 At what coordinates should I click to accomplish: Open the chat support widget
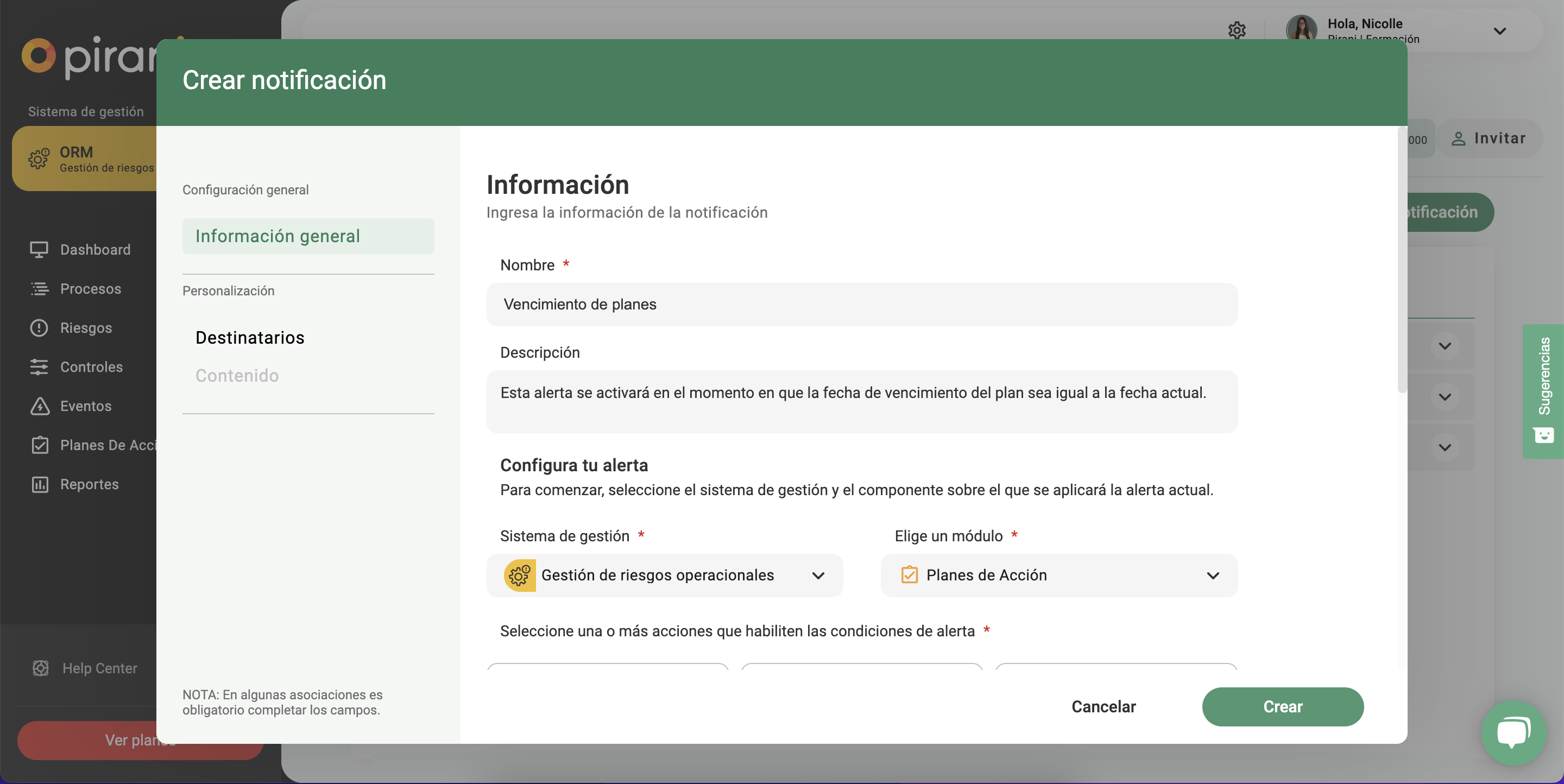[x=1513, y=732]
